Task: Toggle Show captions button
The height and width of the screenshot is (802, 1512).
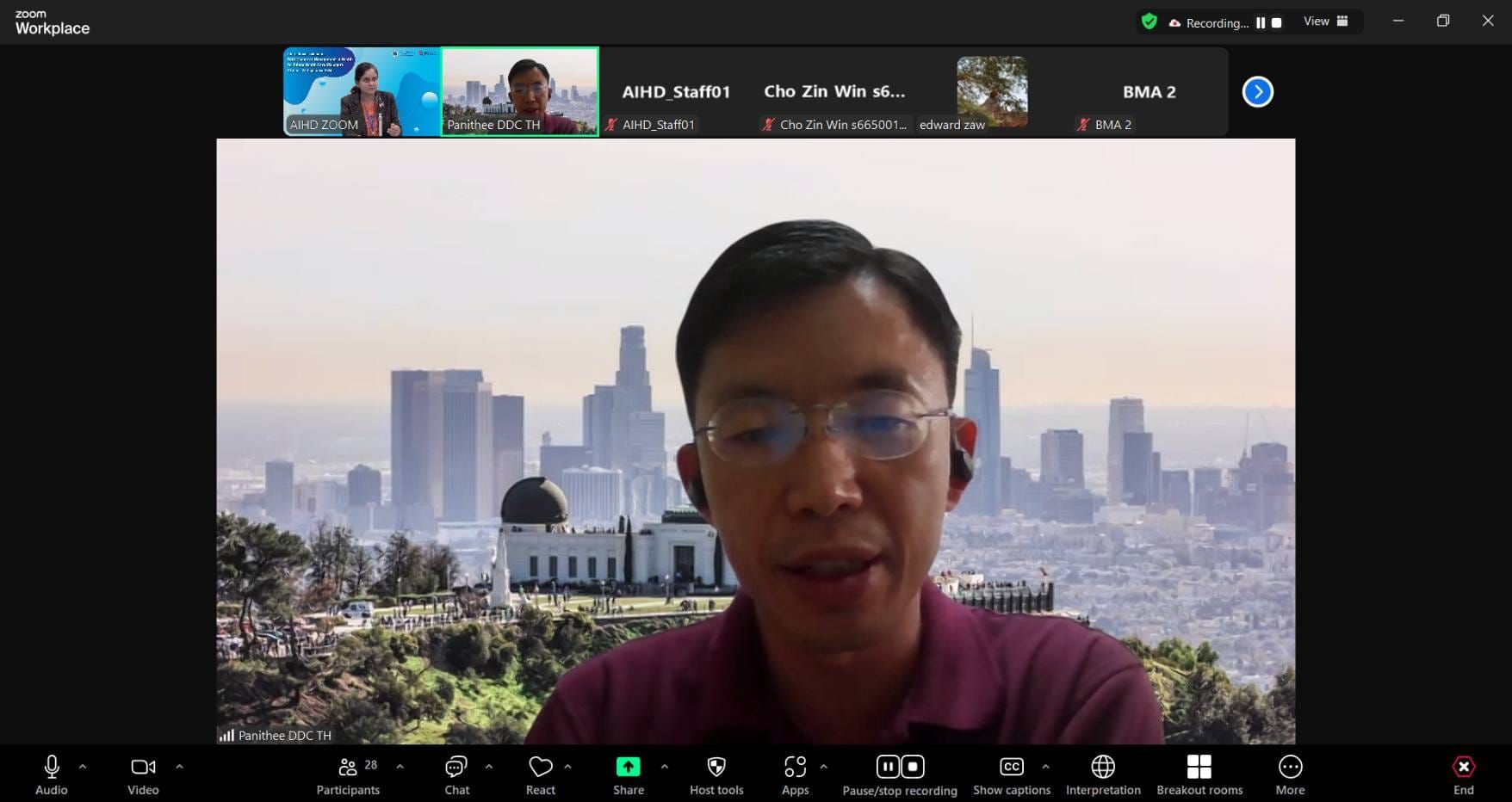Action: (1011, 775)
